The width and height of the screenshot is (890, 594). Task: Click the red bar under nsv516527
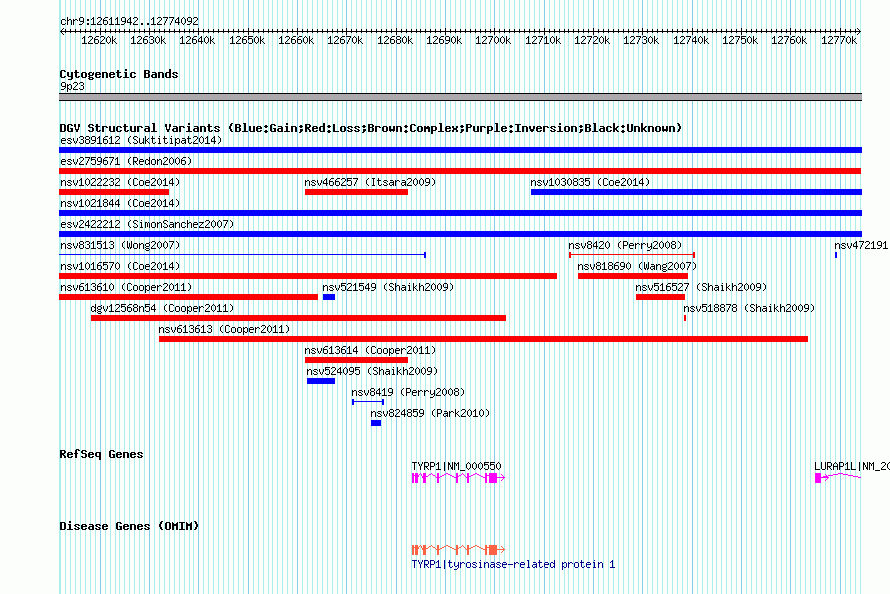pos(660,297)
